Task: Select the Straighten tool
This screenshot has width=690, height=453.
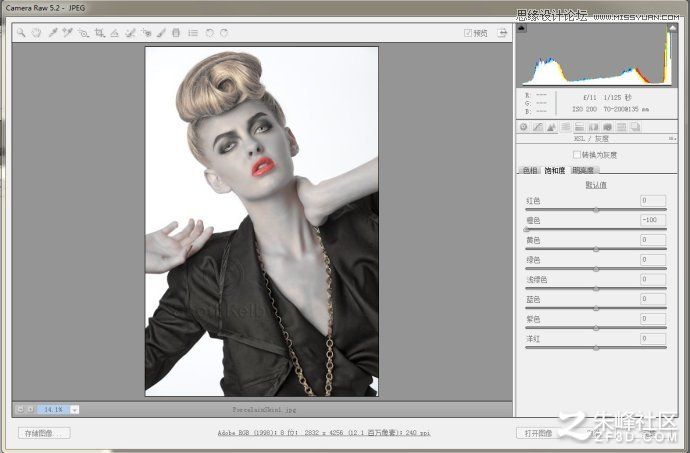Action: click(x=114, y=33)
